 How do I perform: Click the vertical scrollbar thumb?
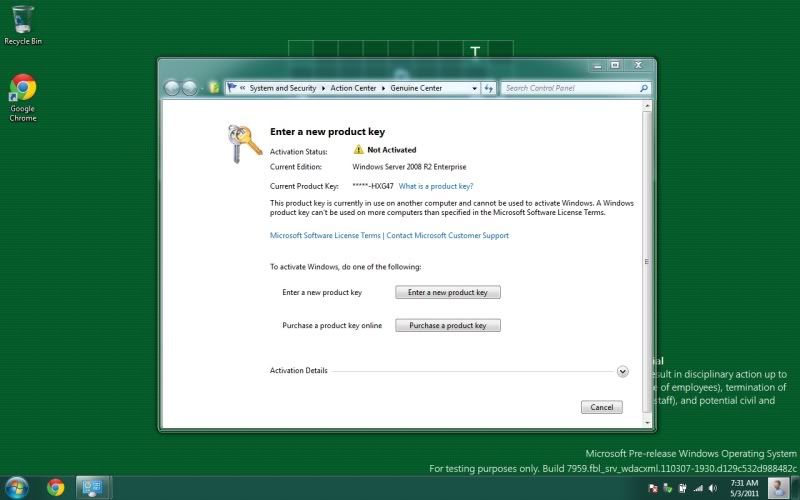click(x=647, y=261)
